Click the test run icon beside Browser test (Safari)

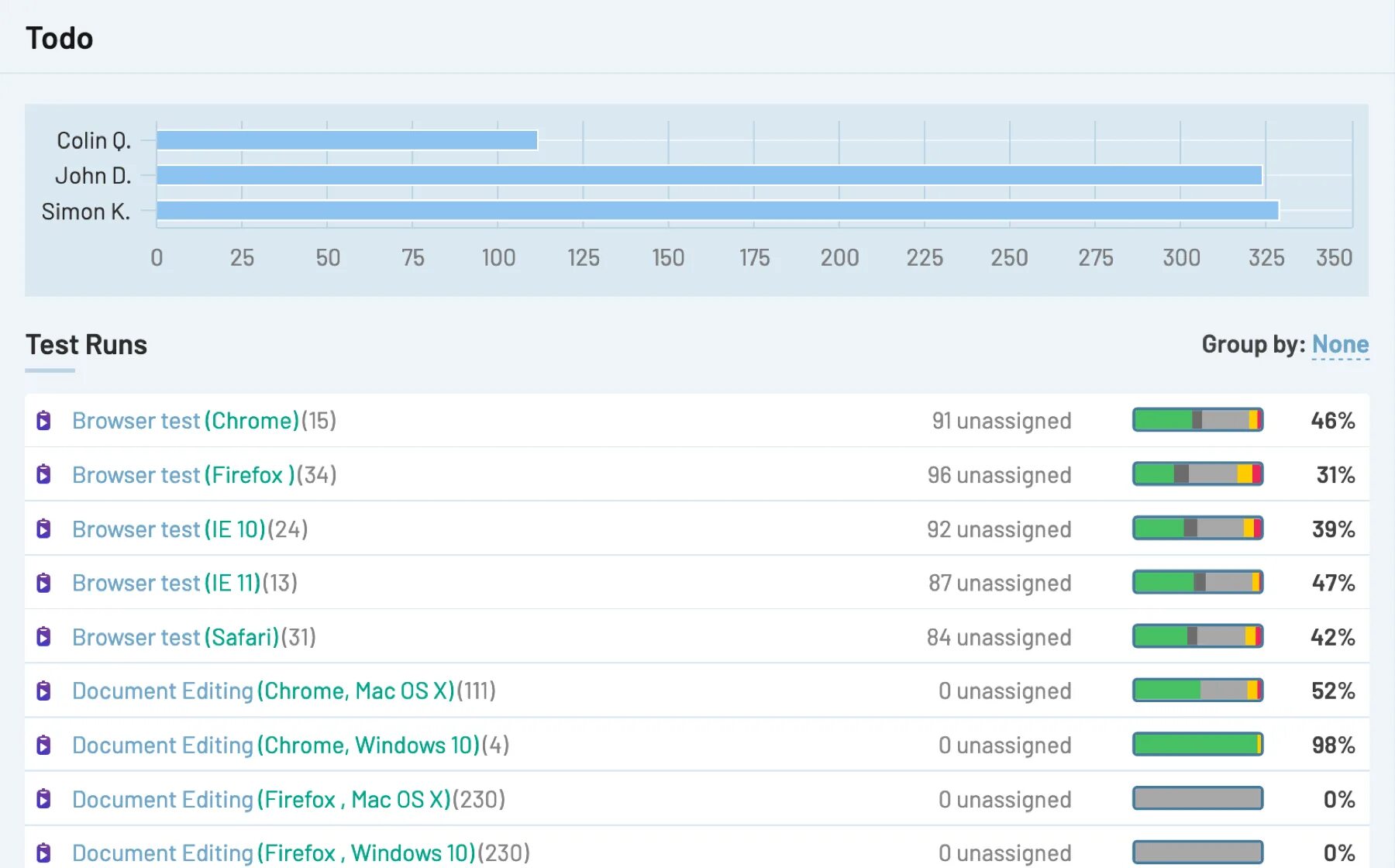pos(44,637)
